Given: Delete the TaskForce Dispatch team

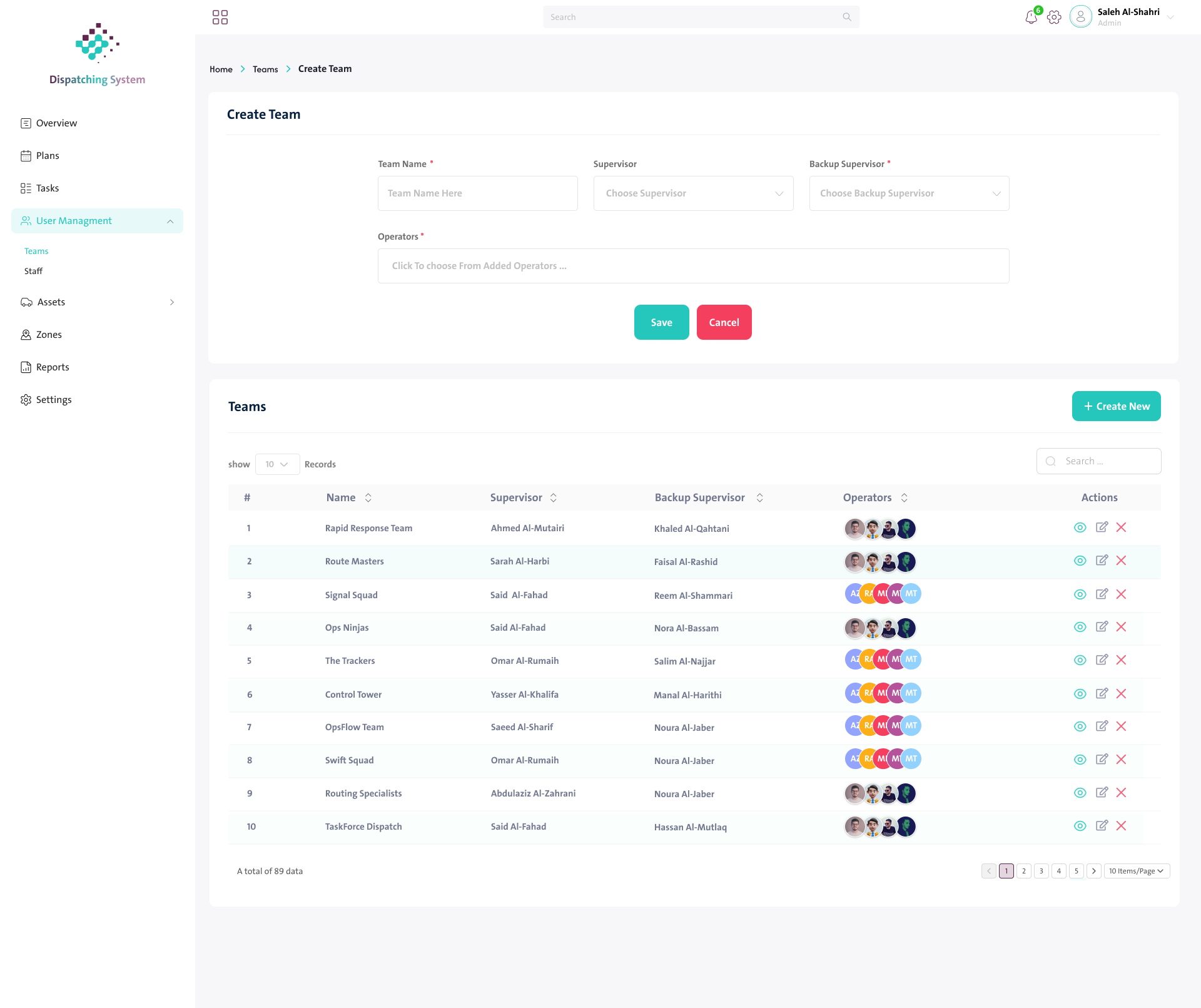Looking at the screenshot, I should 1121,826.
